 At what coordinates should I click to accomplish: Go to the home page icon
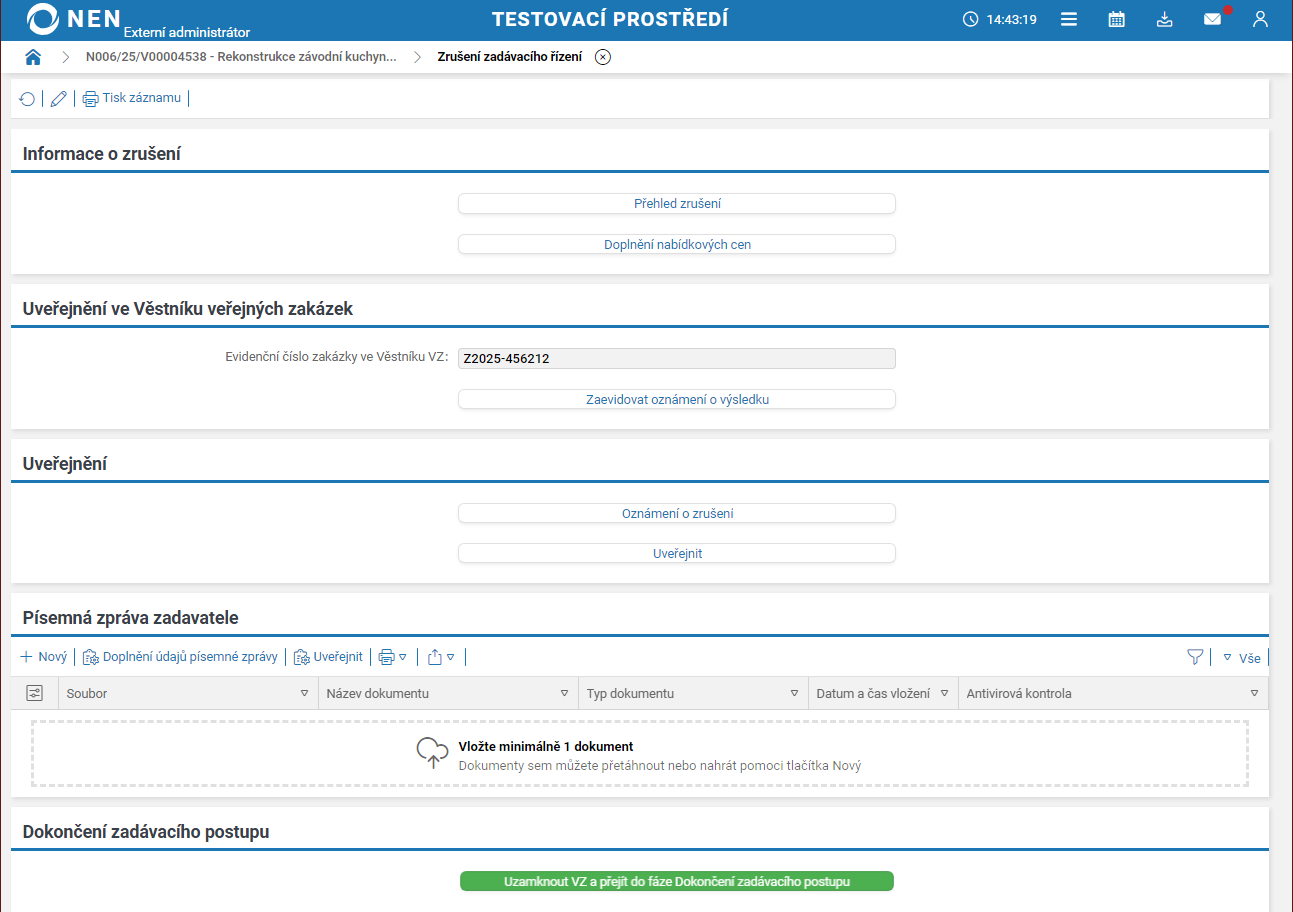pyautogui.click(x=33, y=57)
